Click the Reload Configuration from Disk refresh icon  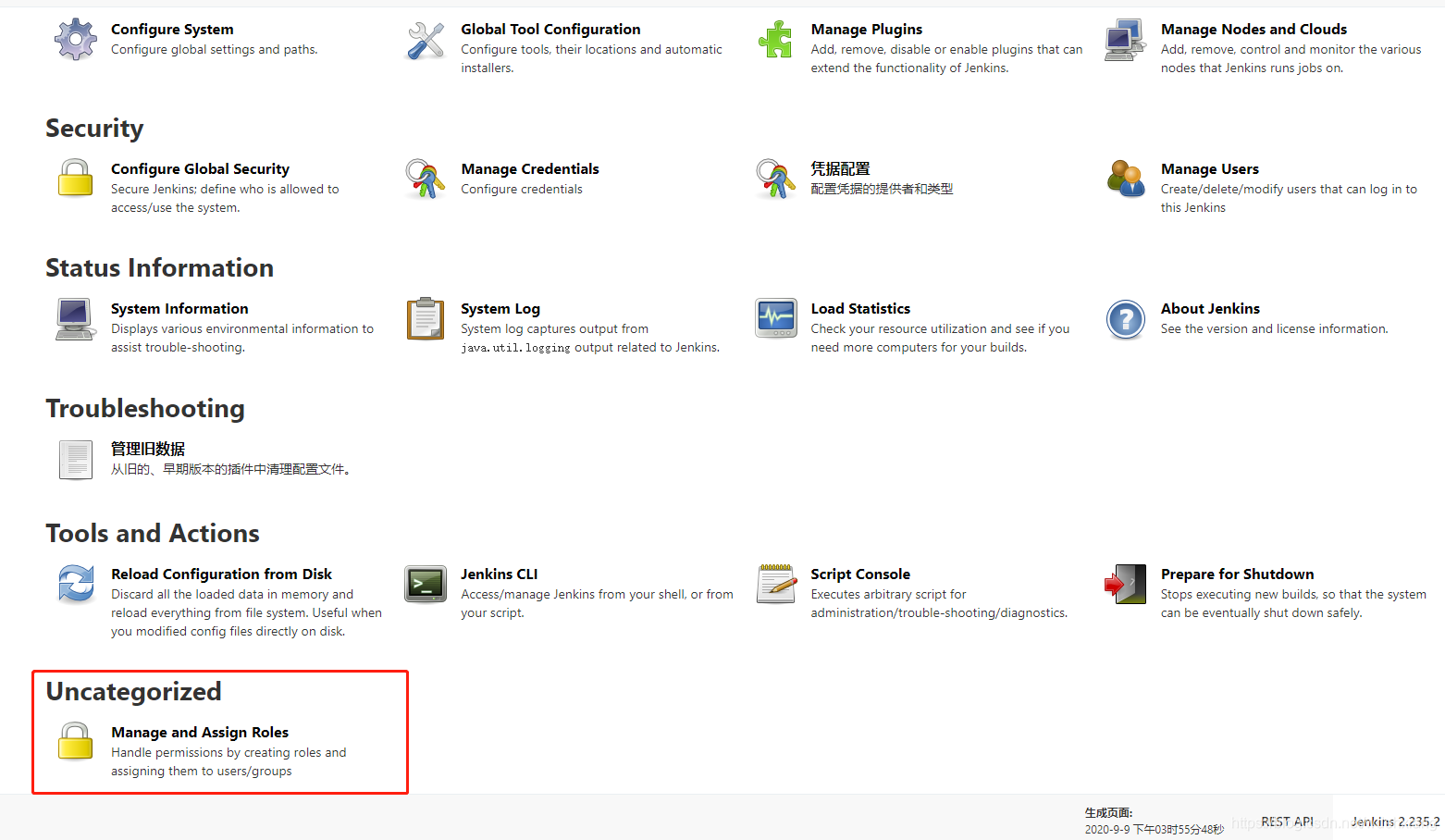point(75,584)
